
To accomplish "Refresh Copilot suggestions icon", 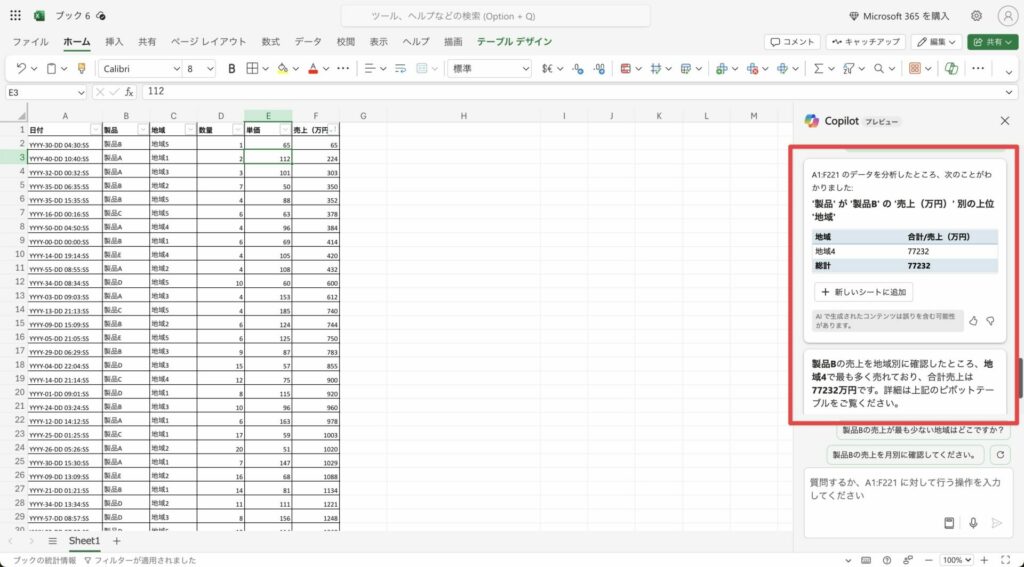I will [1000, 455].
